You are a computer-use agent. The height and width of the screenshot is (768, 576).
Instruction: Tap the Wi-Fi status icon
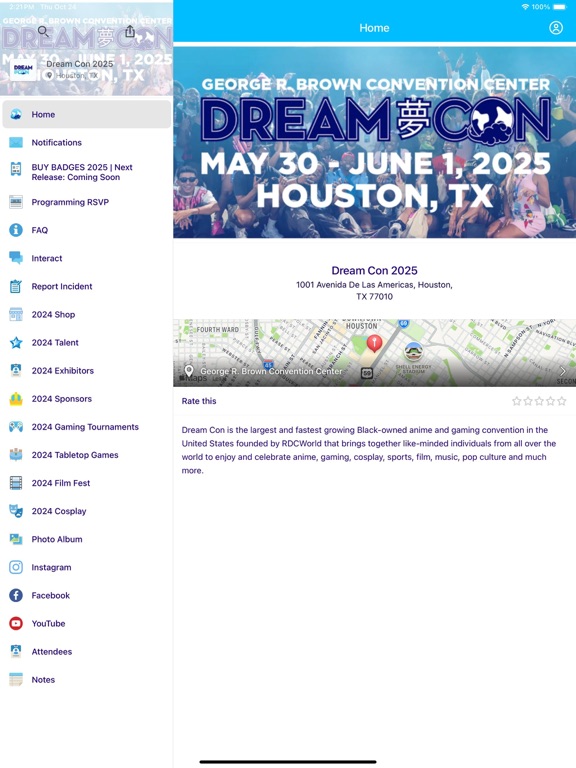526,7
